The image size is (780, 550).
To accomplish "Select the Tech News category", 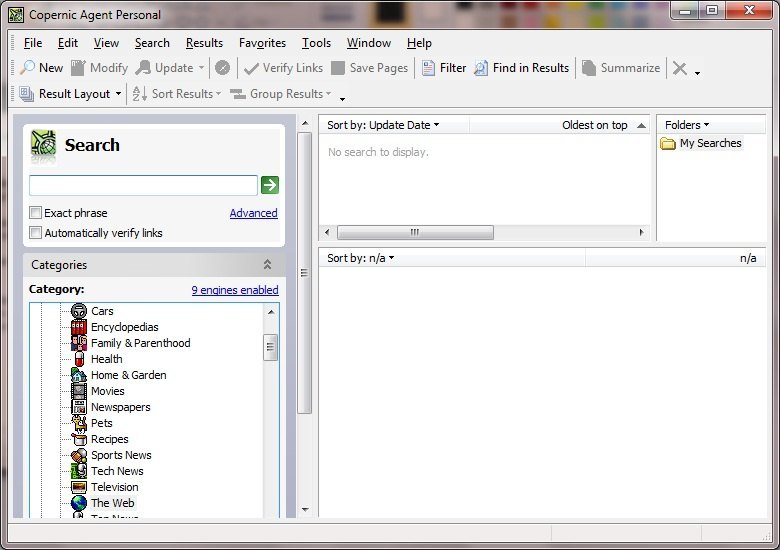I will [117, 470].
